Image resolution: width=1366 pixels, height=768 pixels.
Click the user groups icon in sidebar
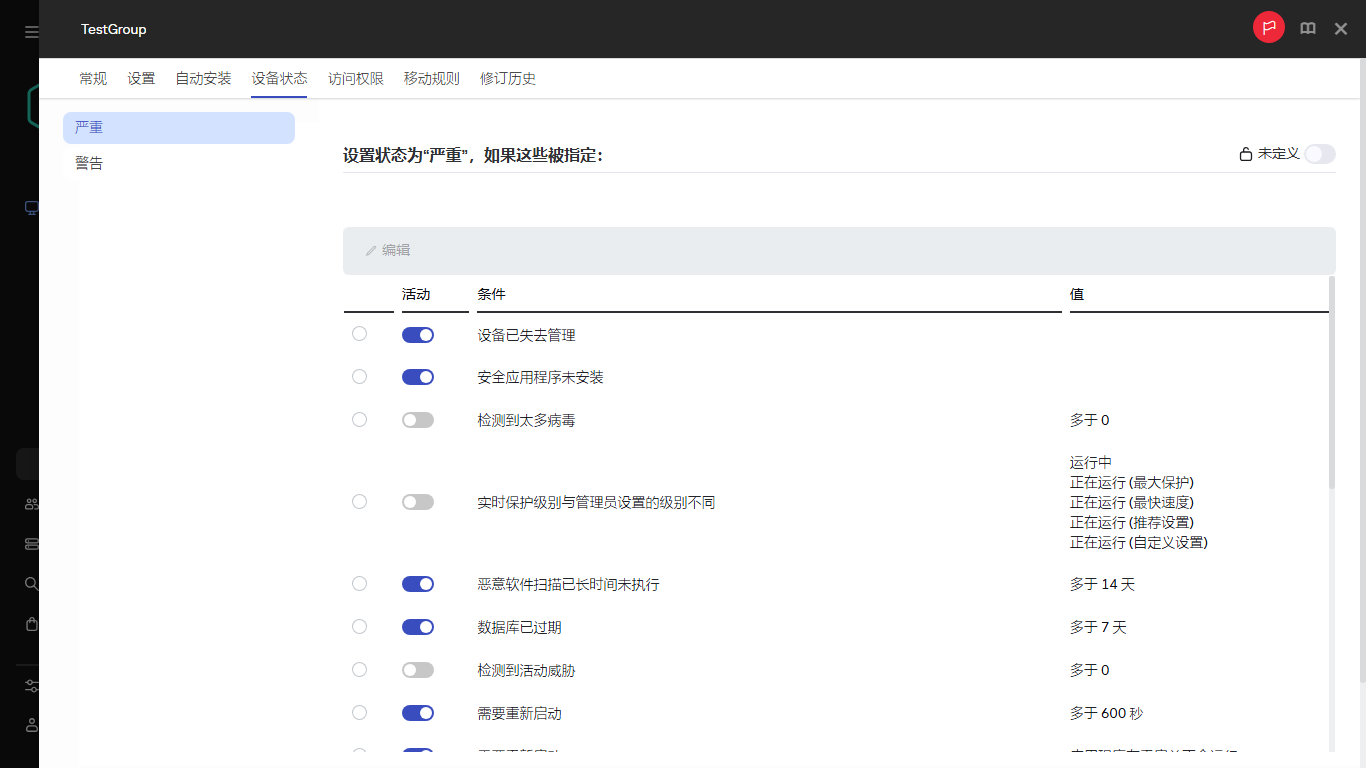click(30, 503)
